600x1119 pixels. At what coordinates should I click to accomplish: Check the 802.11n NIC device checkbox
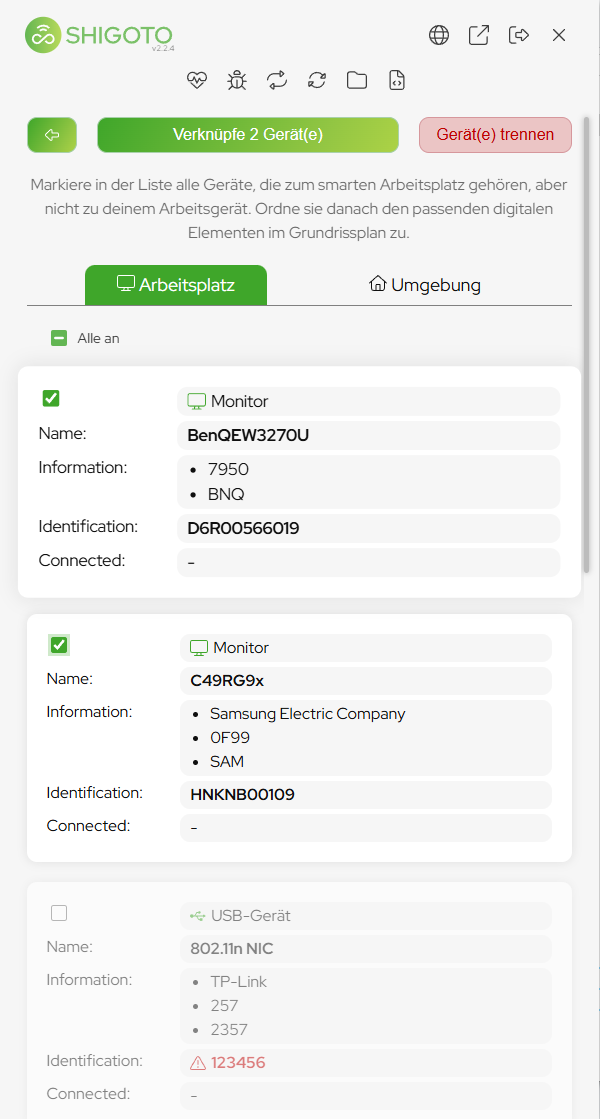coord(59,913)
